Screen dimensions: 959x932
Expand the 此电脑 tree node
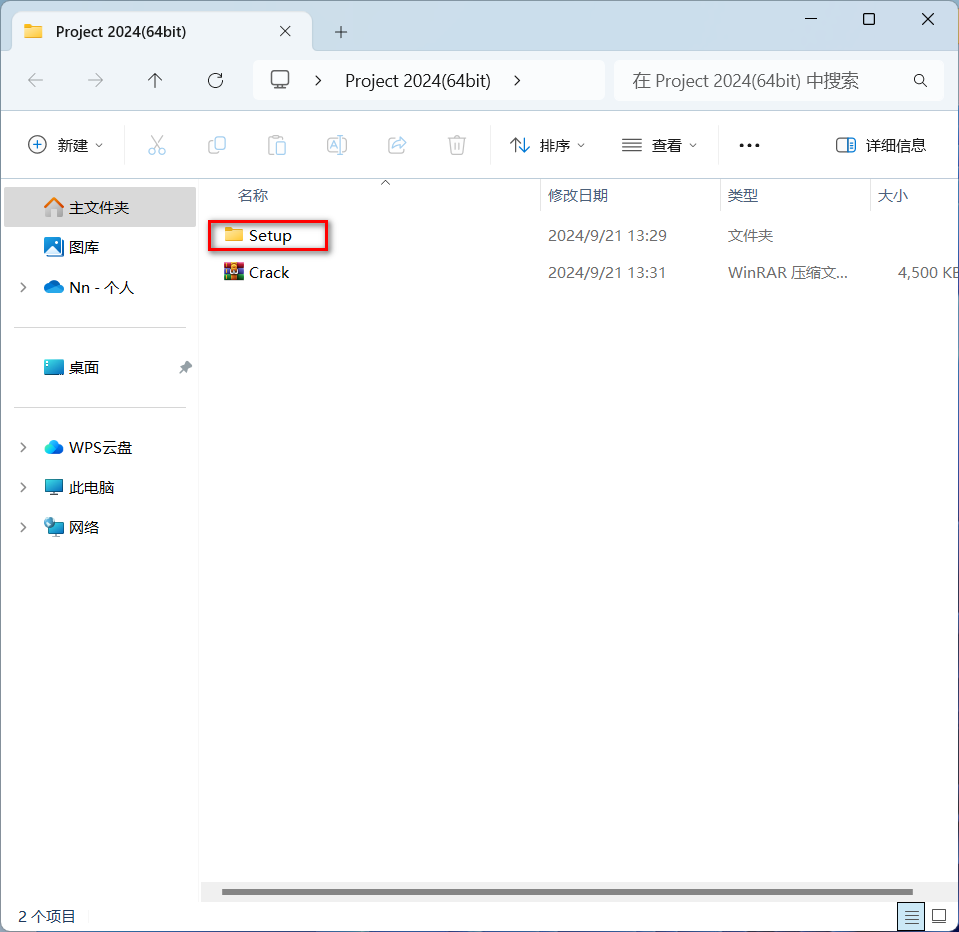(23, 487)
